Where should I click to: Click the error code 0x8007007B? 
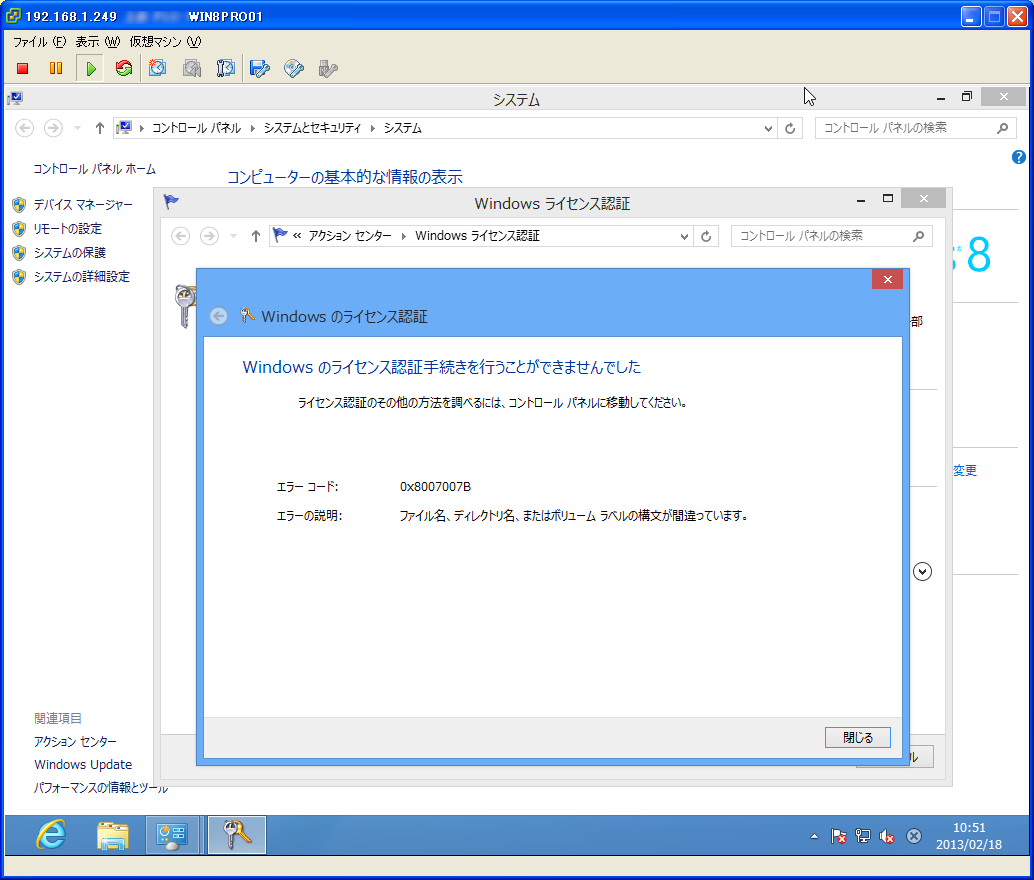click(x=435, y=487)
